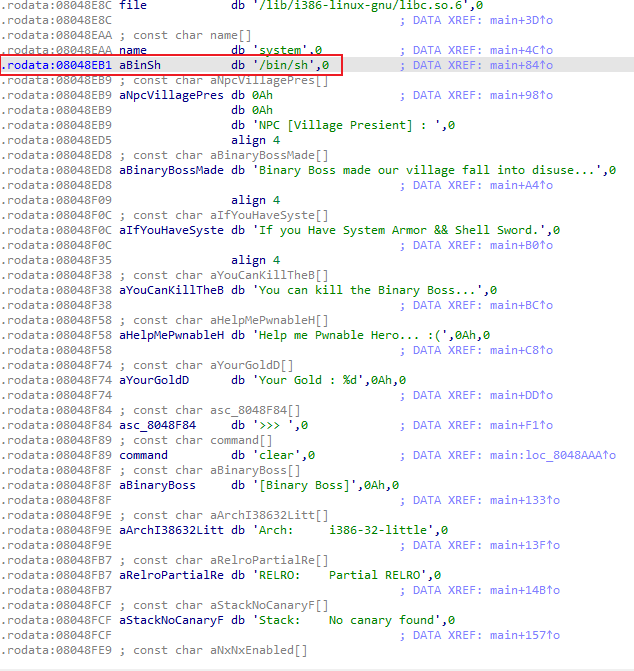Click the 'const char name[]' comment line

192,35
